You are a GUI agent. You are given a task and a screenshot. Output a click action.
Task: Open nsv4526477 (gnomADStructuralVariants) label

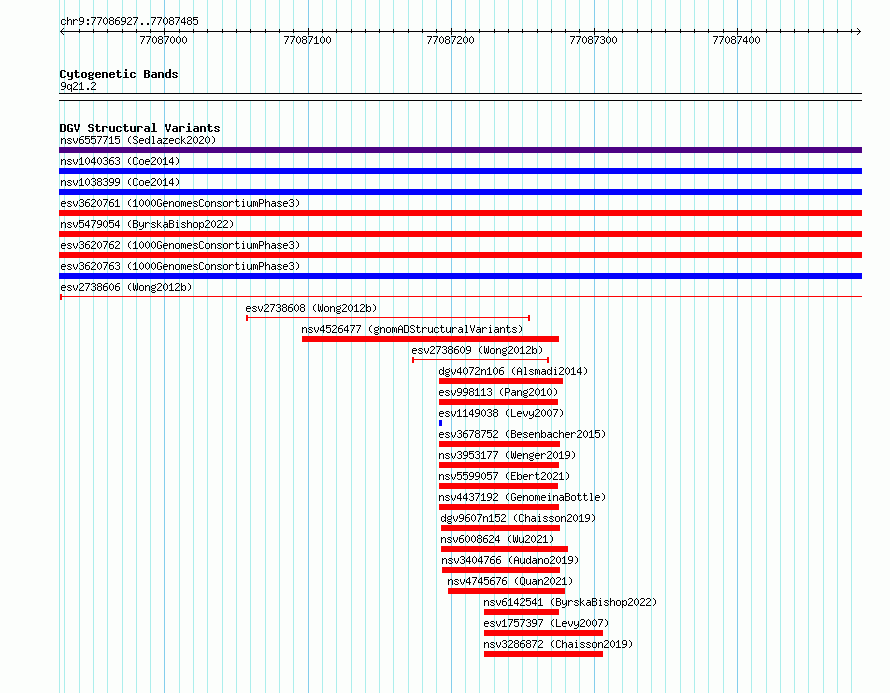pyautogui.click(x=412, y=329)
